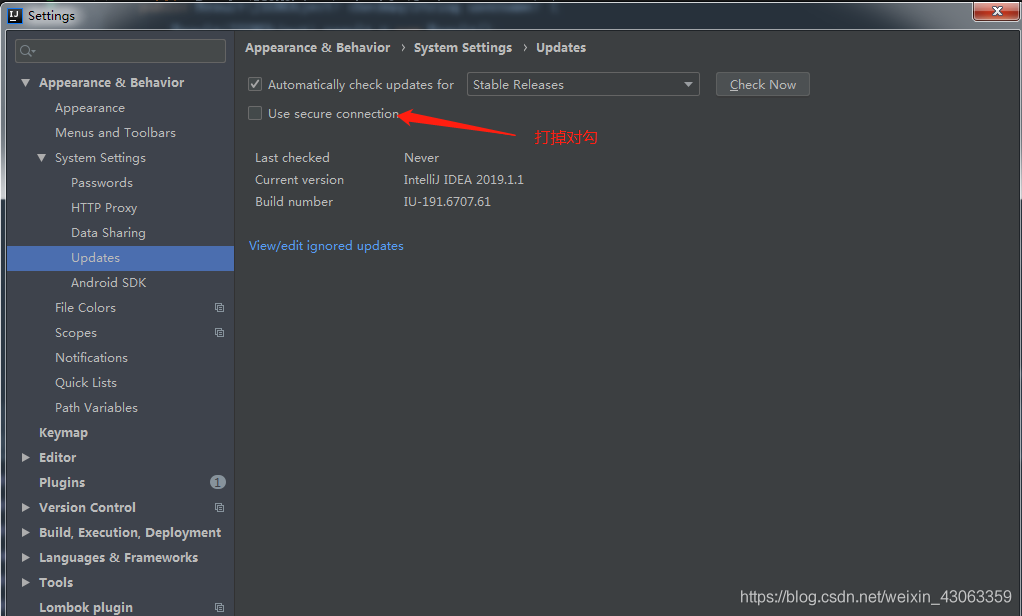The width and height of the screenshot is (1022, 616).
Task: Click the Updates breadcrumb title
Action: coord(561,48)
